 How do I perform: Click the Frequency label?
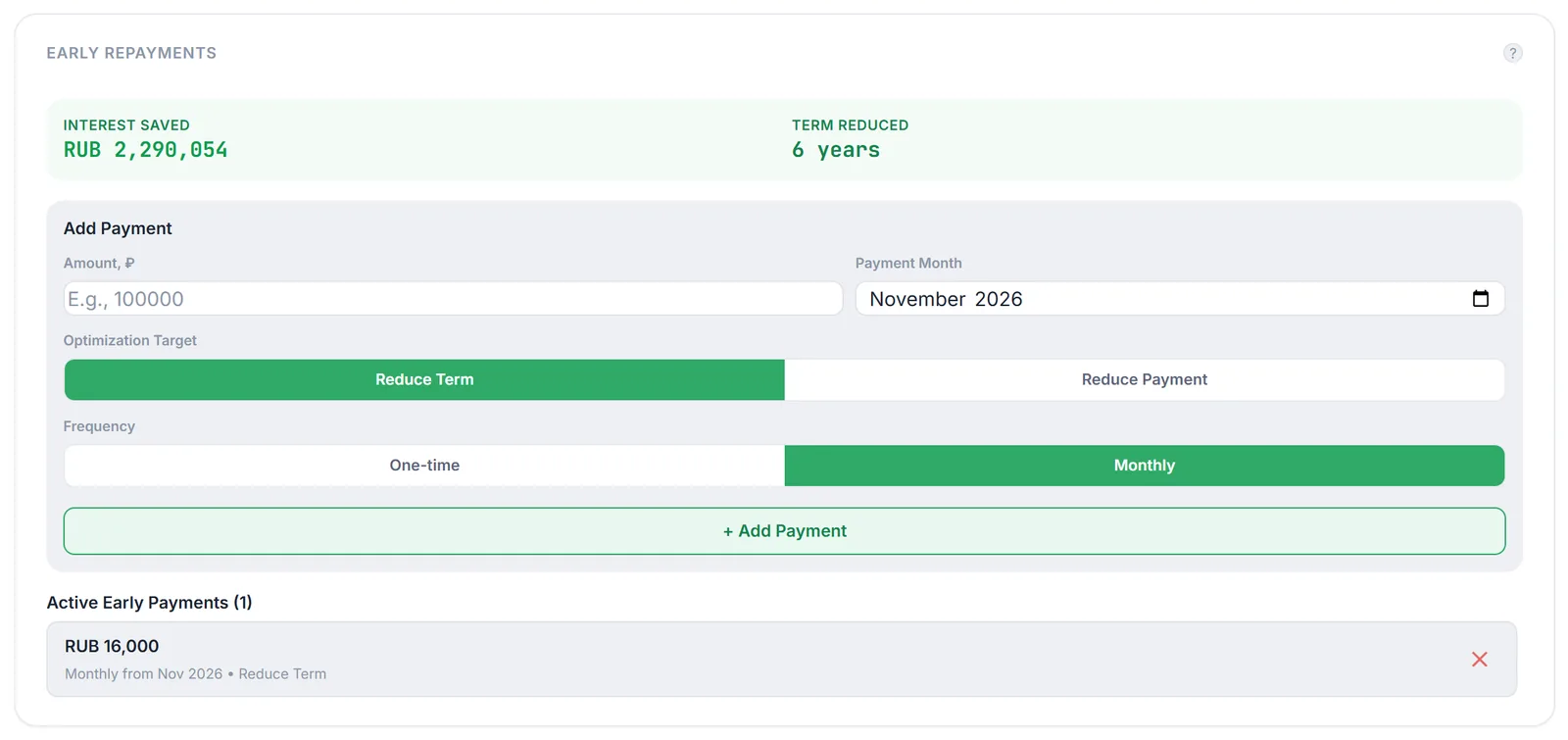click(x=99, y=426)
